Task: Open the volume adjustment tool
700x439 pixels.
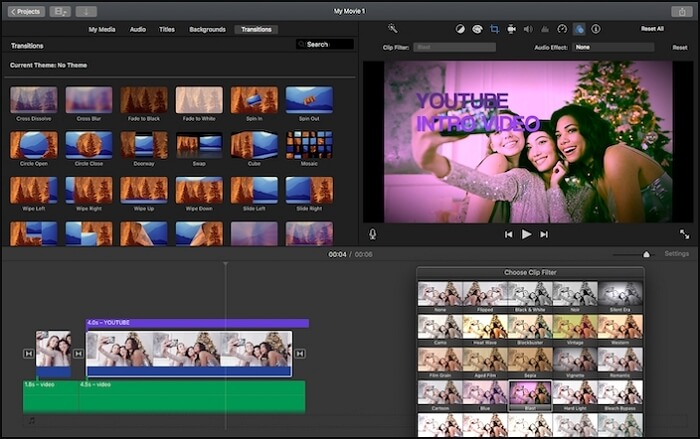Action: tap(528, 29)
